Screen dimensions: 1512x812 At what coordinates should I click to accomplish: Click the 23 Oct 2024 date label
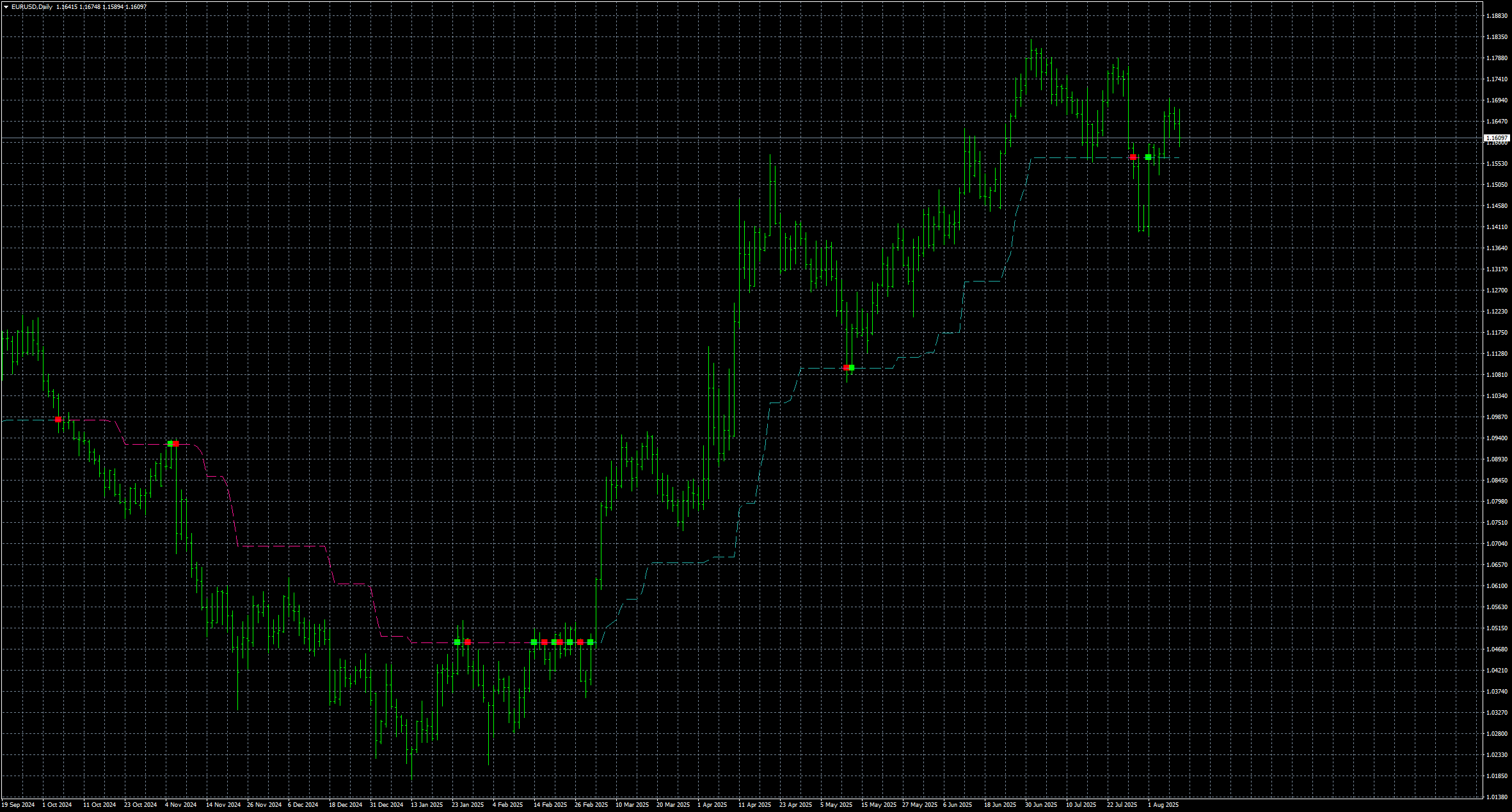click(x=140, y=805)
